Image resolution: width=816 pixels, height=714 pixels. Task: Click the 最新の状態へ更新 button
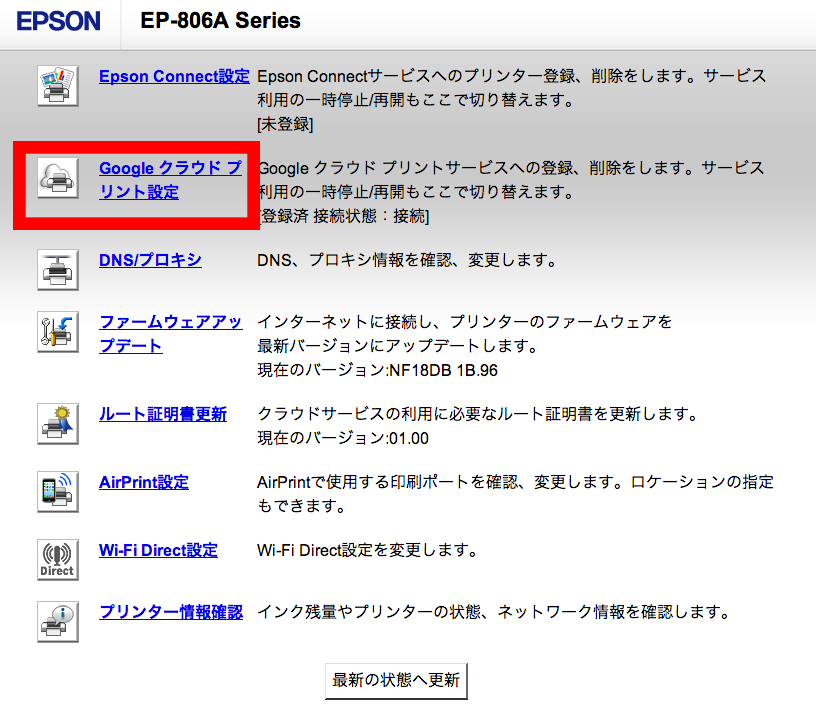396,681
